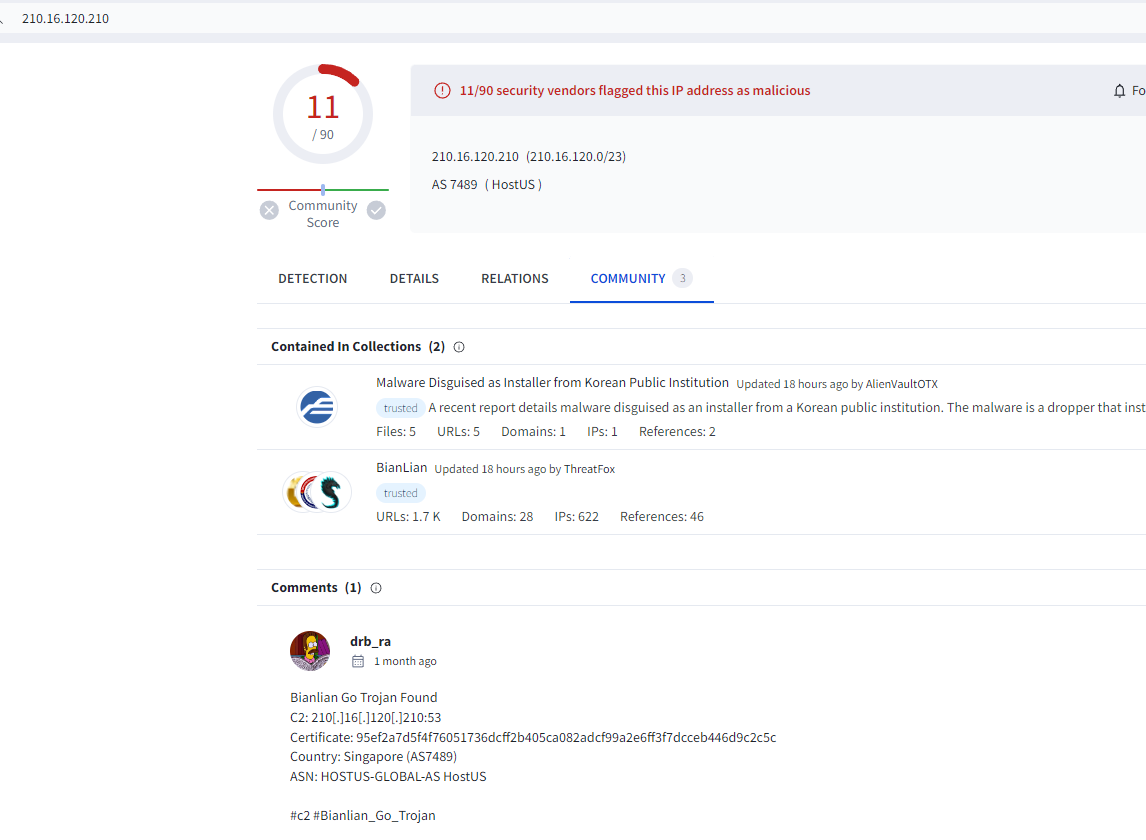
Task: Click the community score downvote X icon
Action: point(269,211)
